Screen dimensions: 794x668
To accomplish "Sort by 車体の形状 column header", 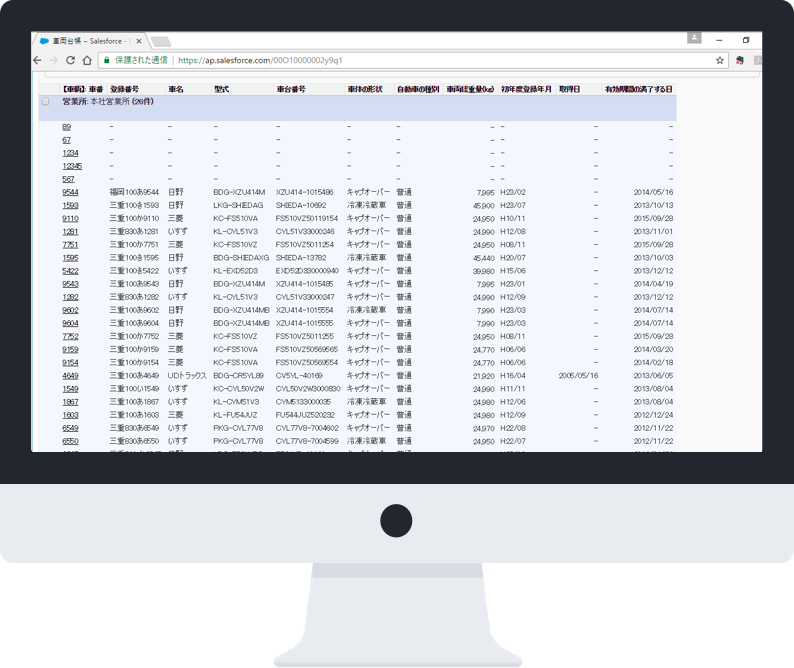I will click(365, 89).
